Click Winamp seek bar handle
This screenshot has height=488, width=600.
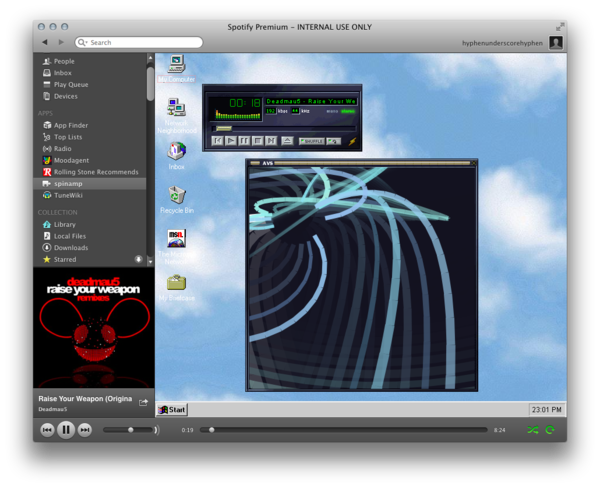[x=224, y=129]
